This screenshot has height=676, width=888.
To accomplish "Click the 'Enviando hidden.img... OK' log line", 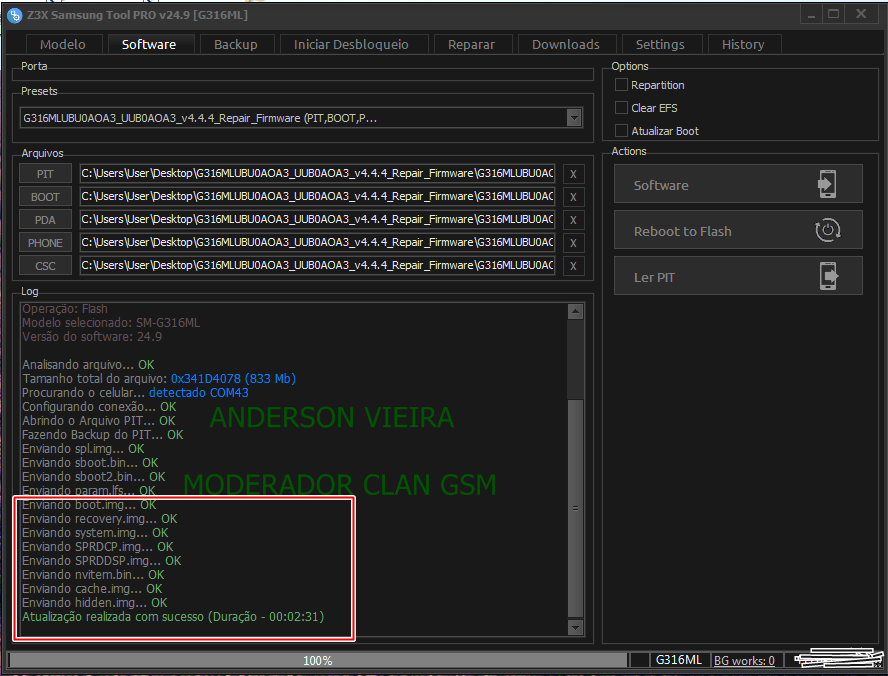I will coord(95,603).
